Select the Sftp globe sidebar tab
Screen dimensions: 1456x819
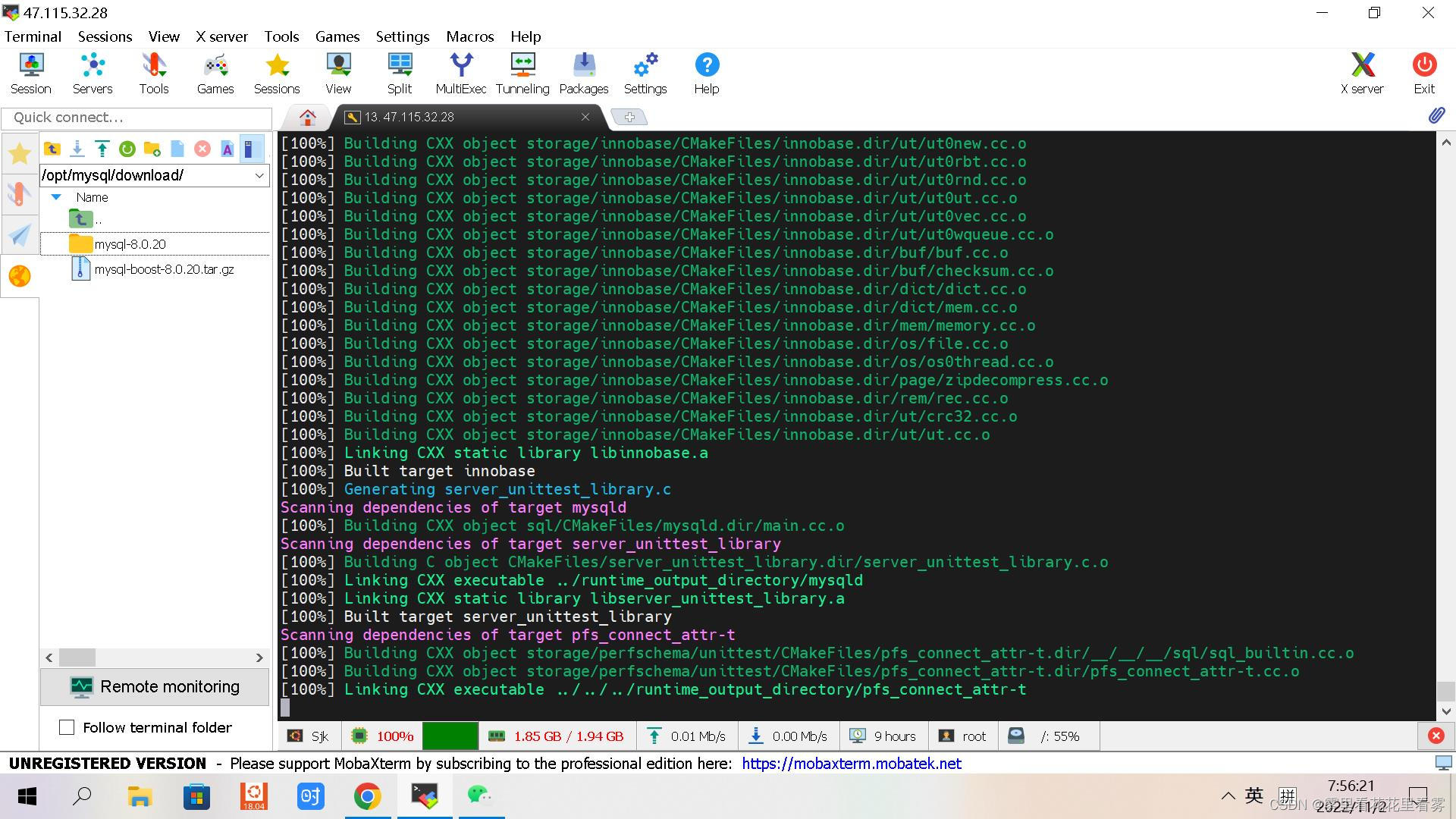tap(20, 276)
